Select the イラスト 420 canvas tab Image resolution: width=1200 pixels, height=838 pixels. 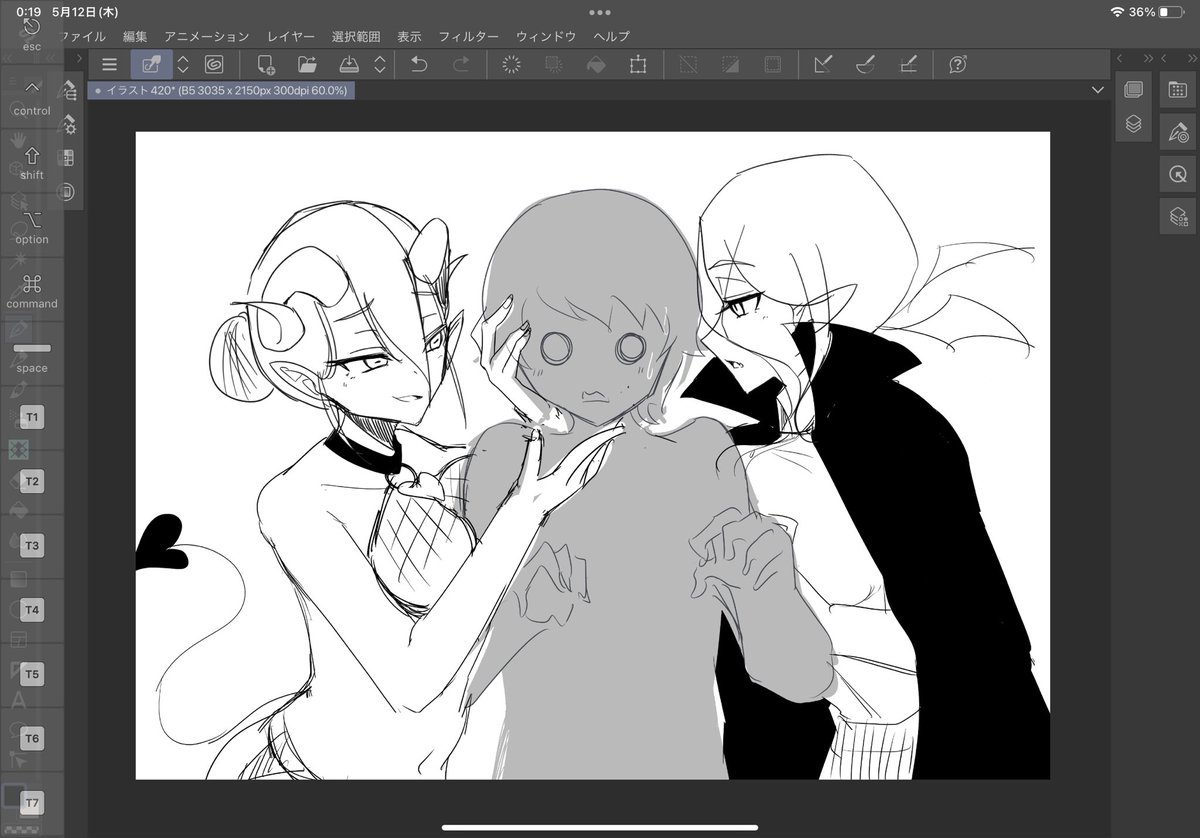221,90
